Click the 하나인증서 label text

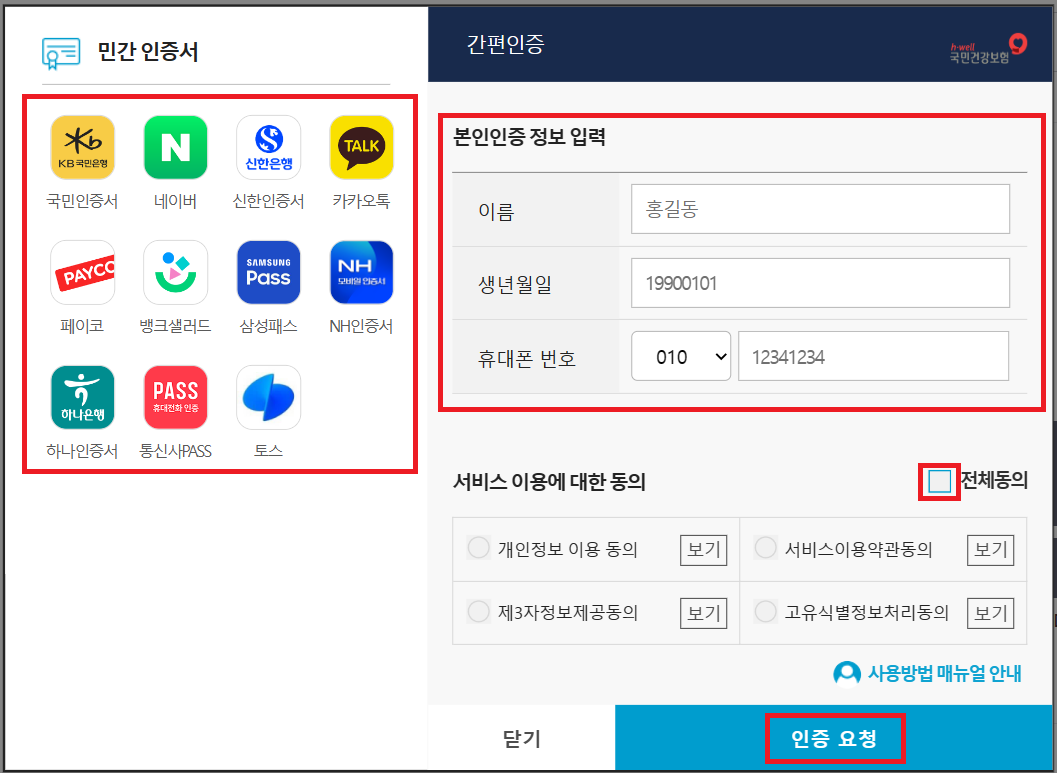point(82,451)
